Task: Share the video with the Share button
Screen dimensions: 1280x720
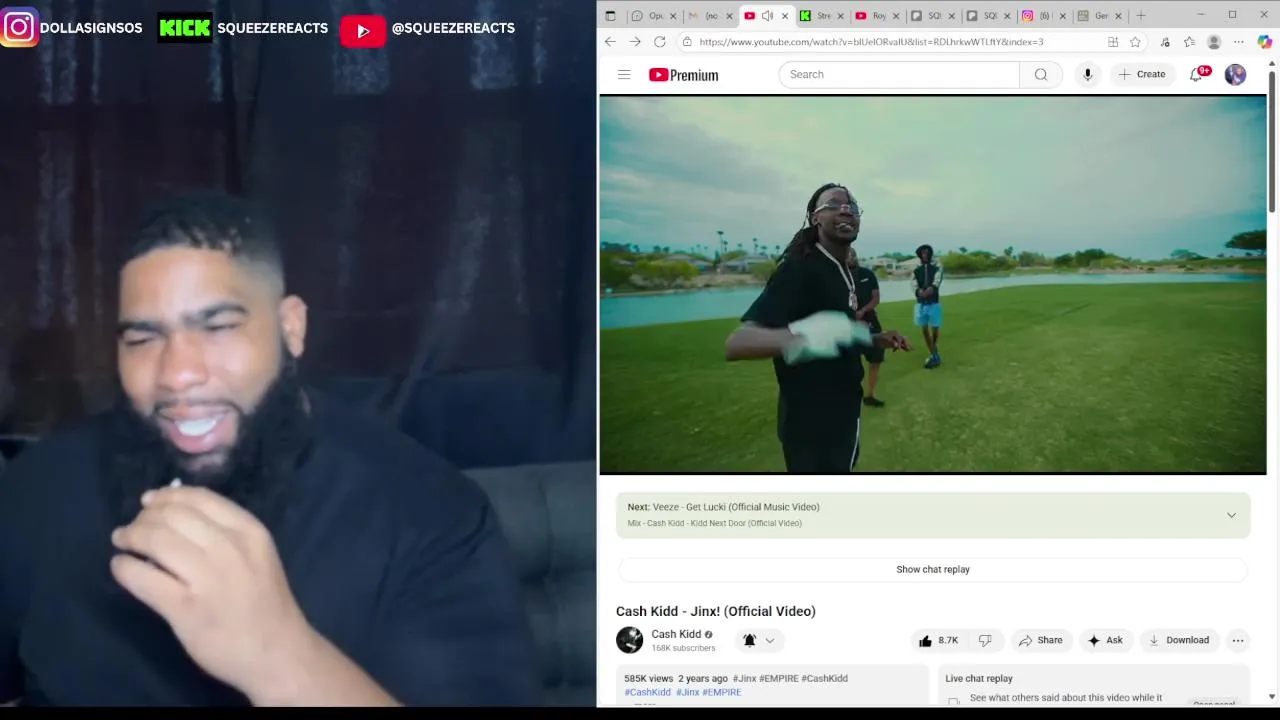Action: click(1040, 640)
